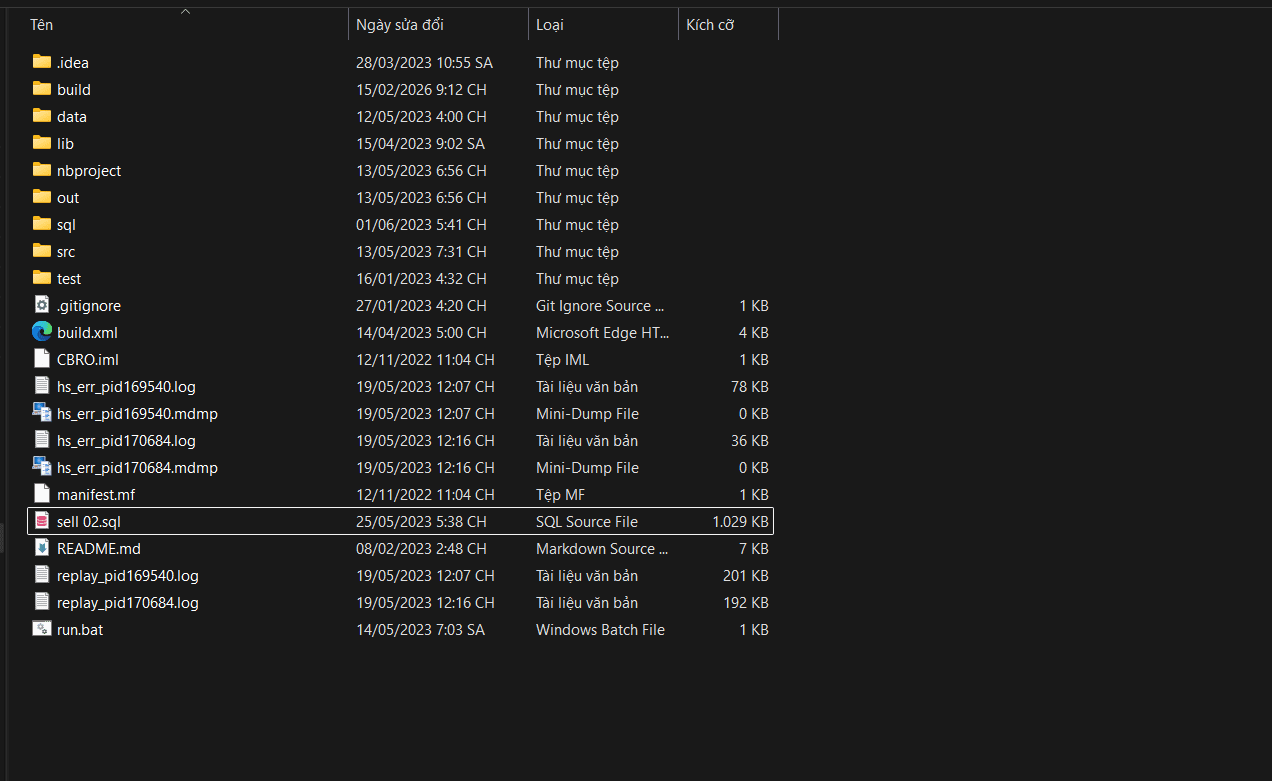
Task: Click the 78 KB size value
Action: (x=750, y=386)
